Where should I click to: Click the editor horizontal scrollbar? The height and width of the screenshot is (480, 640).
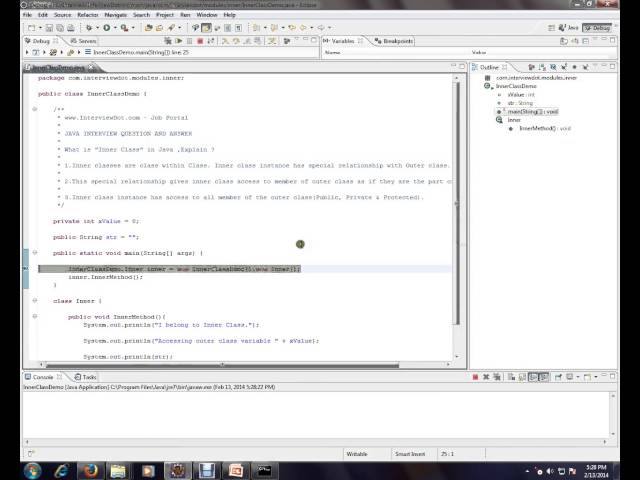tap(222, 364)
